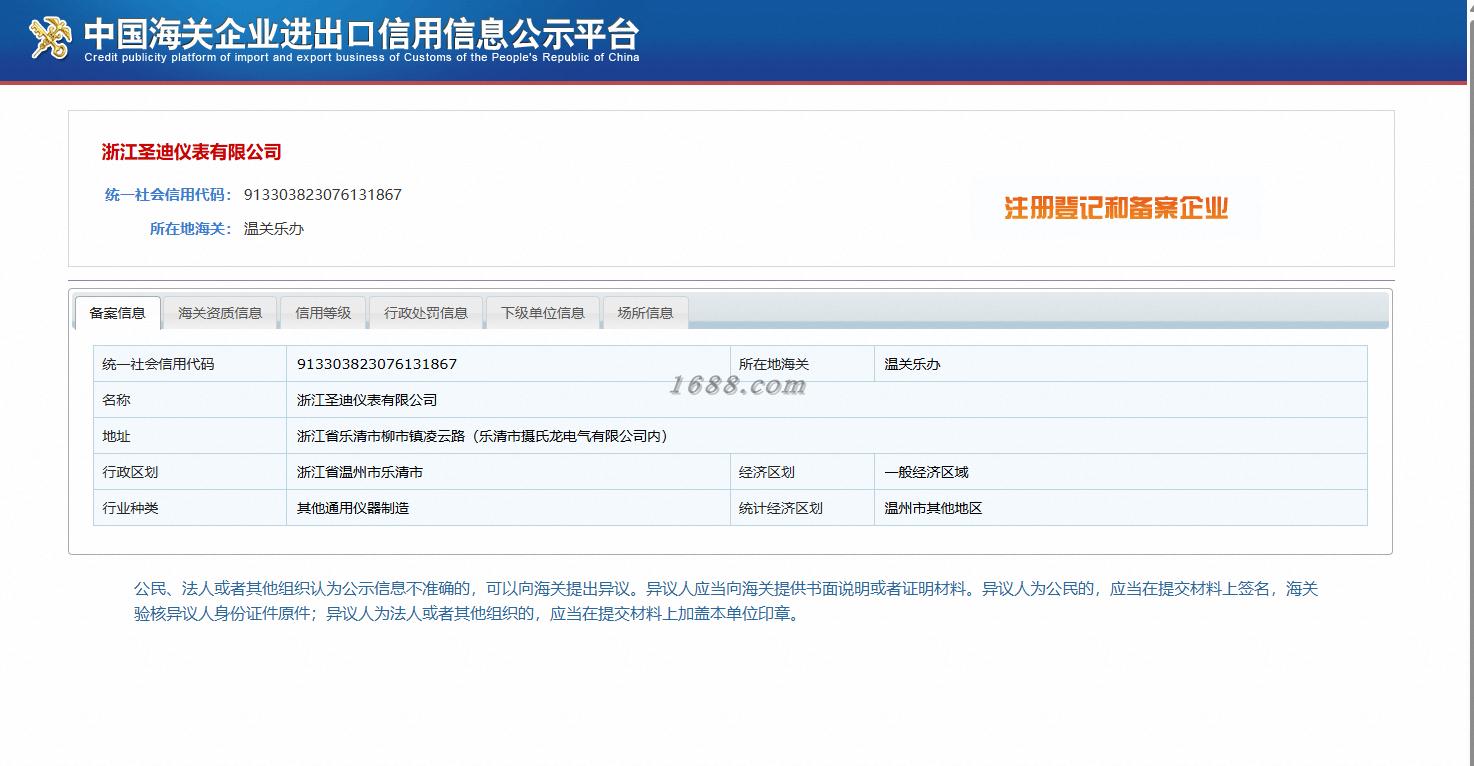
Task: Click the 行政区划 label cell
Action: 190,472
